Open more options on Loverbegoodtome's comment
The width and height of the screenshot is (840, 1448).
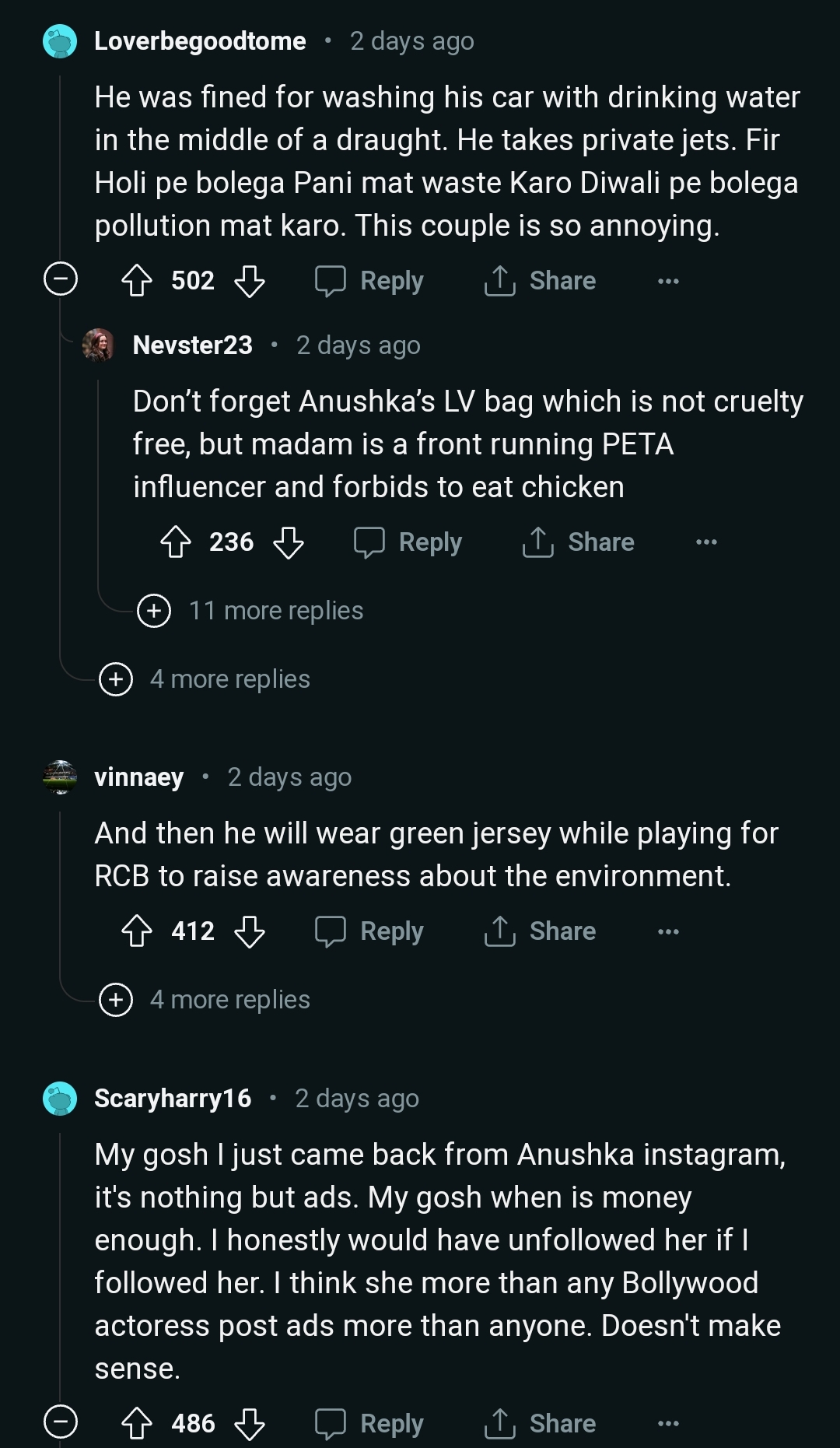[668, 281]
